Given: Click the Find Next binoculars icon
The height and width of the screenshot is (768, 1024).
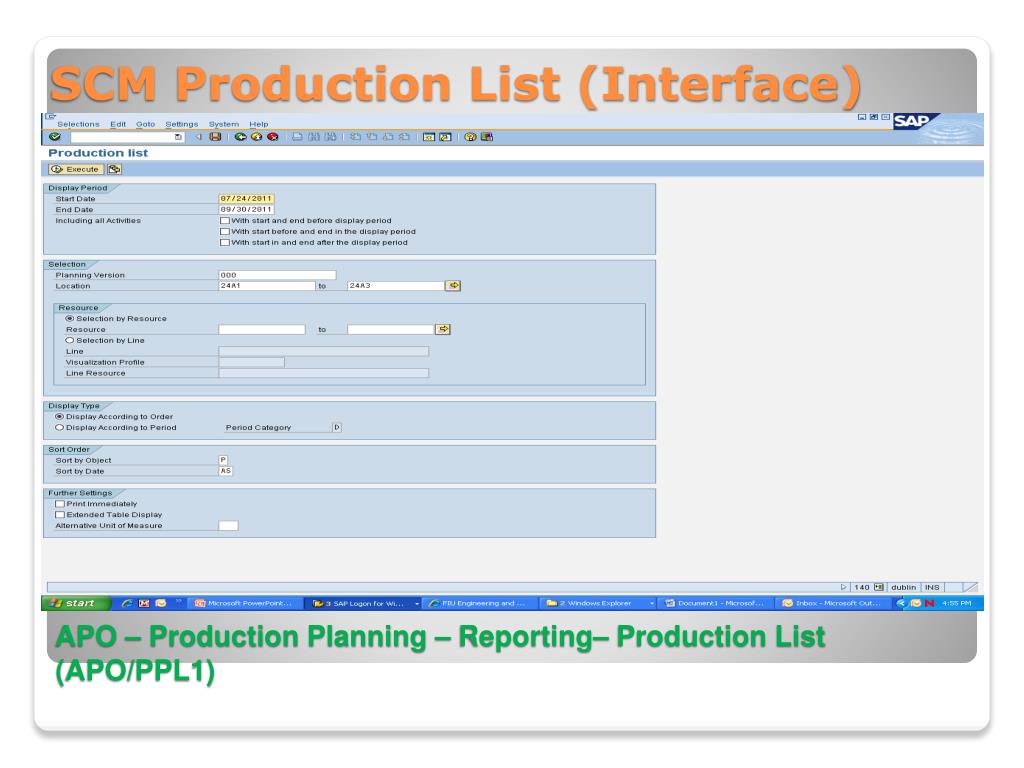Looking at the screenshot, I should 330,136.
